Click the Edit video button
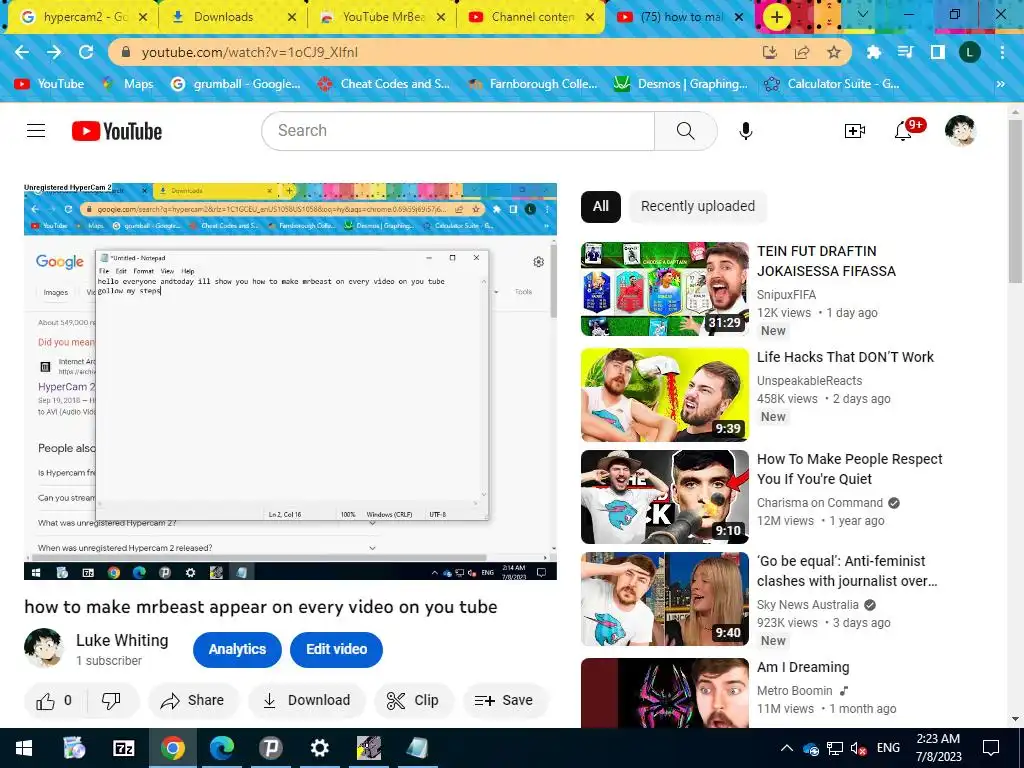This screenshot has width=1024, height=768. [336, 650]
